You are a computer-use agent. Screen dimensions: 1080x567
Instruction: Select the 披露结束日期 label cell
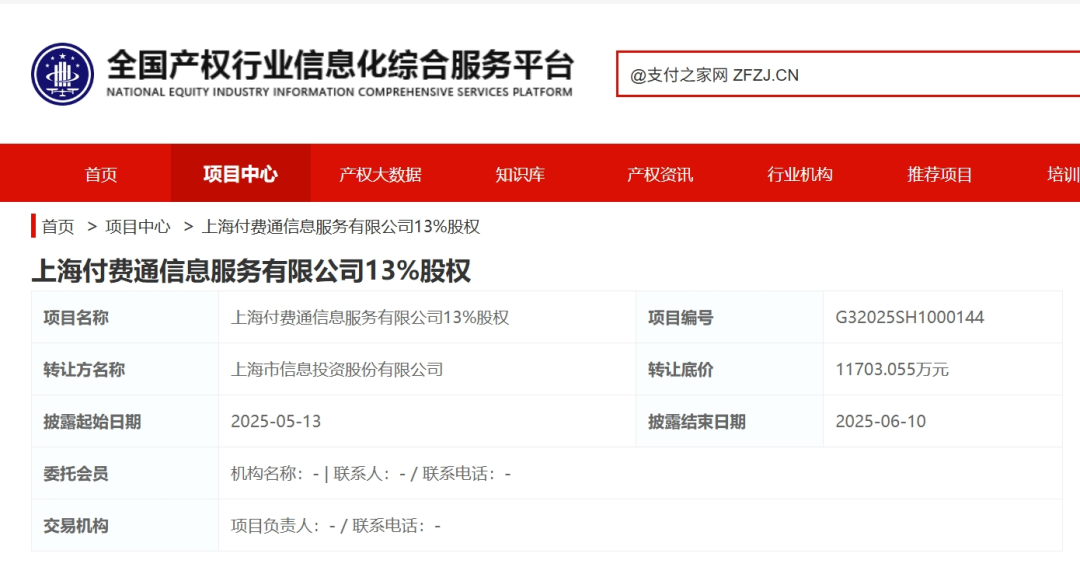729,422
